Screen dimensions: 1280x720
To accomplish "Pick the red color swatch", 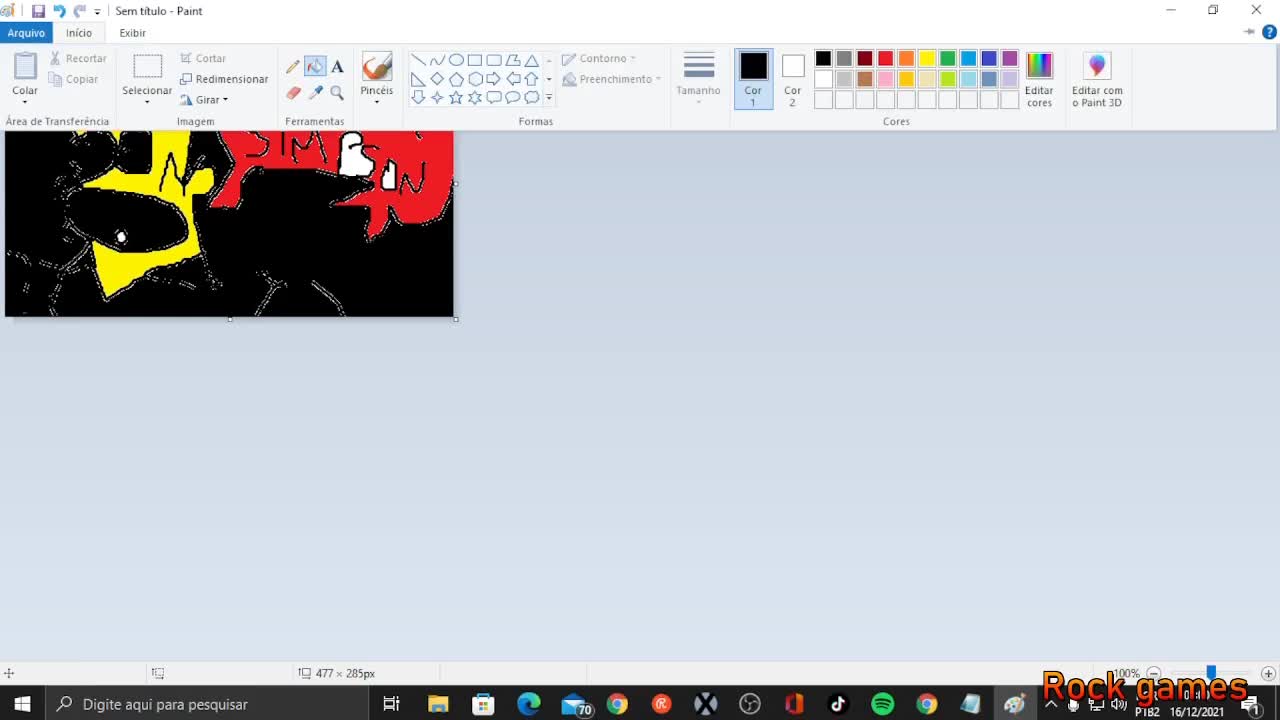I will (x=885, y=58).
